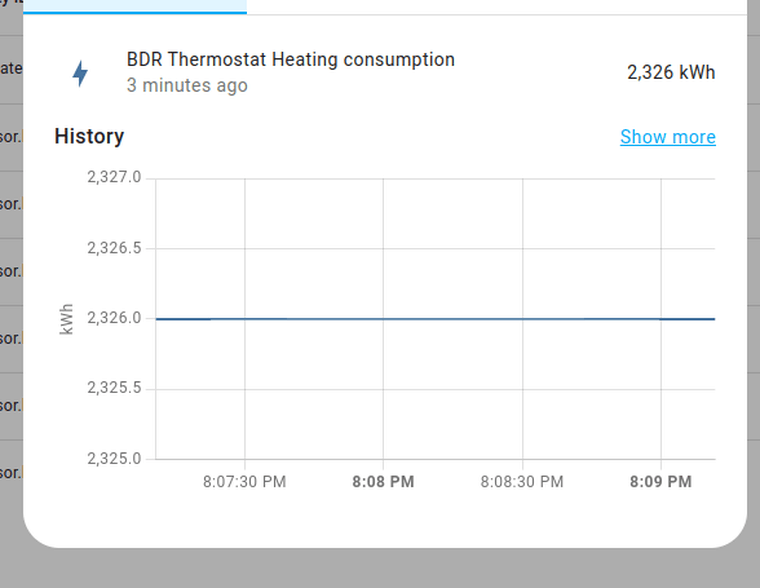Screen dimensions: 760x588
Task: Click the partially hidden "ate" text behind dialog
Action: point(11,68)
